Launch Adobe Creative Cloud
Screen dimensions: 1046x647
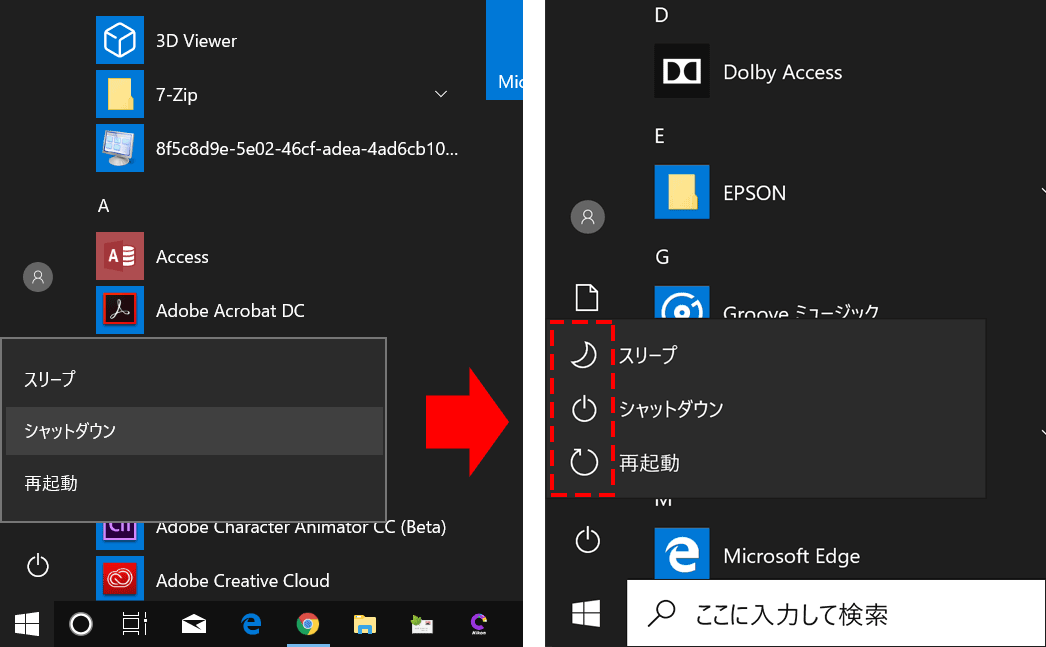[242, 580]
